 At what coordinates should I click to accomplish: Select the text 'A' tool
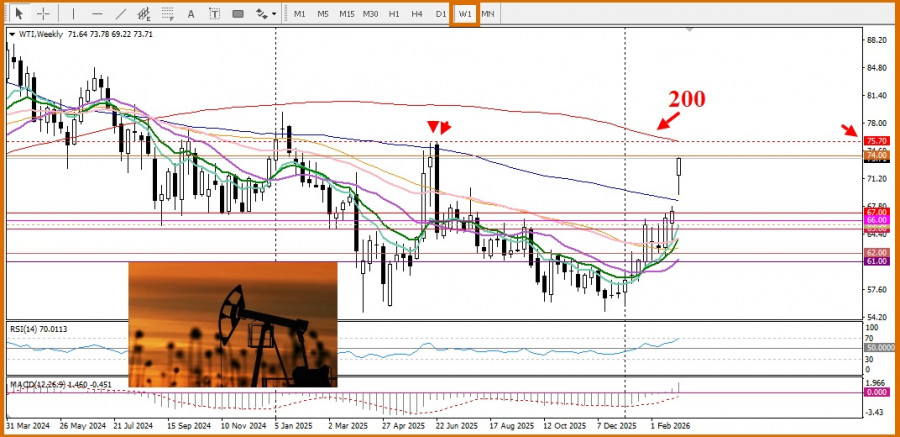[193, 14]
